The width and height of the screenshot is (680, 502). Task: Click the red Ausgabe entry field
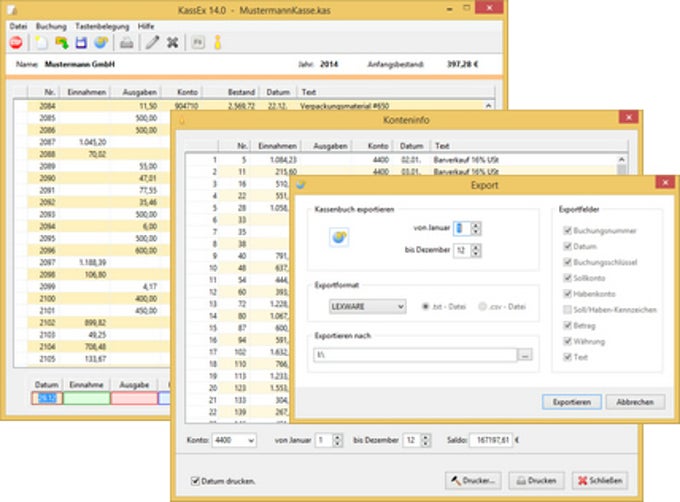134,398
